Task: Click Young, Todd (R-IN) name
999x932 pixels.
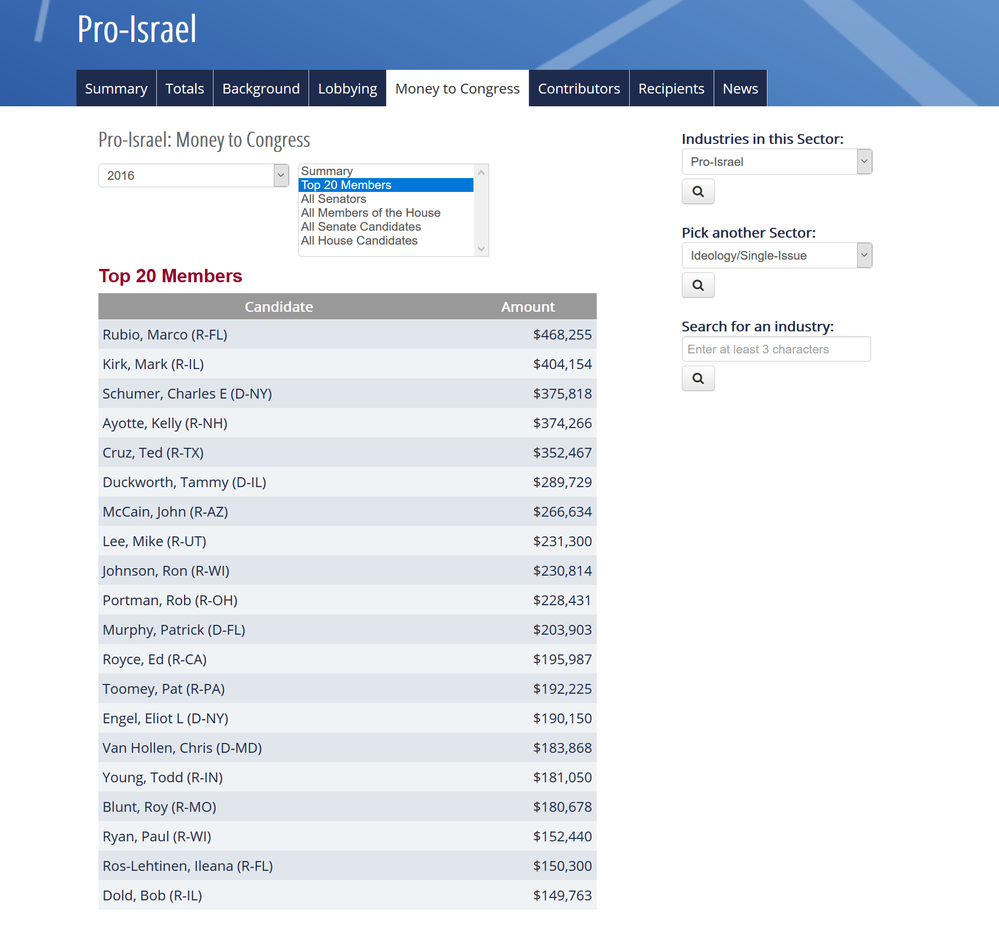Action: point(162,777)
